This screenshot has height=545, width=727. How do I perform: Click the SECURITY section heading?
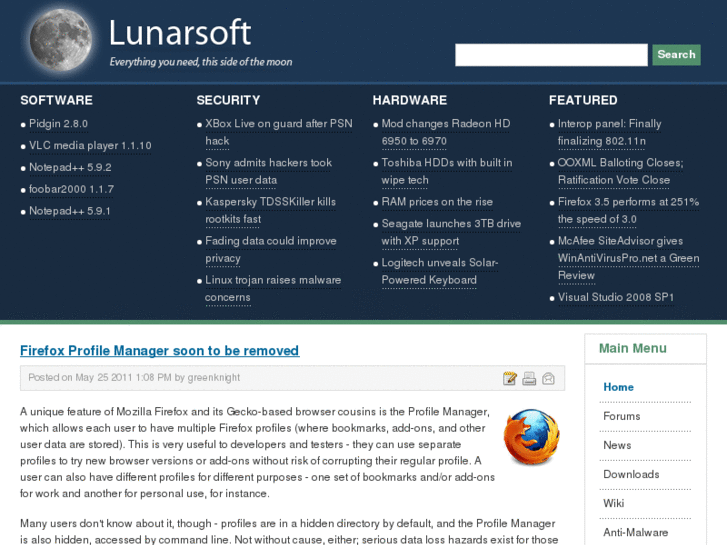point(228,100)
